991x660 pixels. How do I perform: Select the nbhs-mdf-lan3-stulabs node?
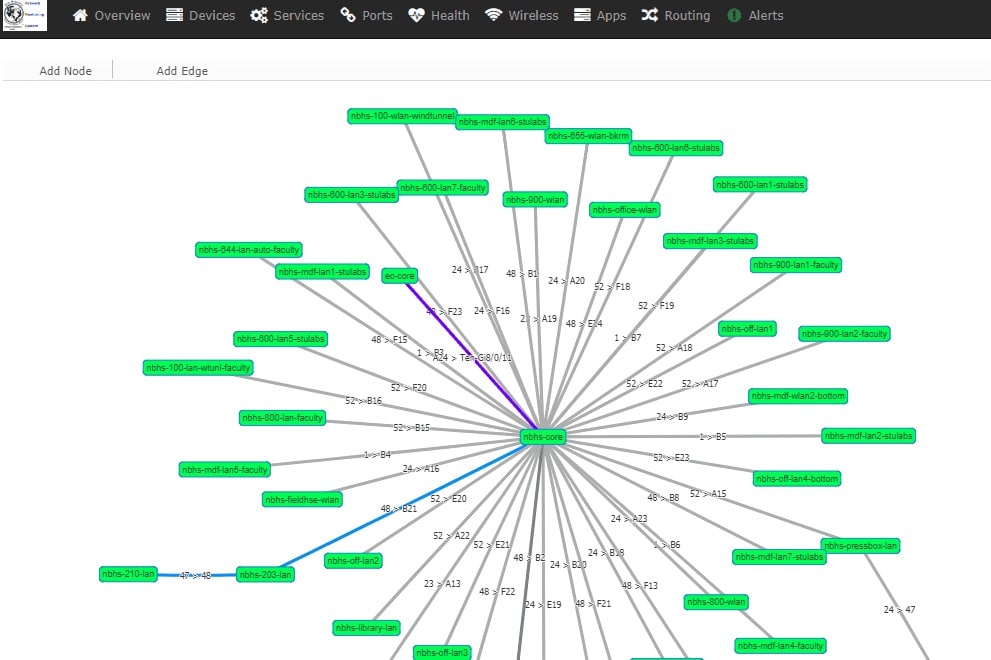(710, 241)
